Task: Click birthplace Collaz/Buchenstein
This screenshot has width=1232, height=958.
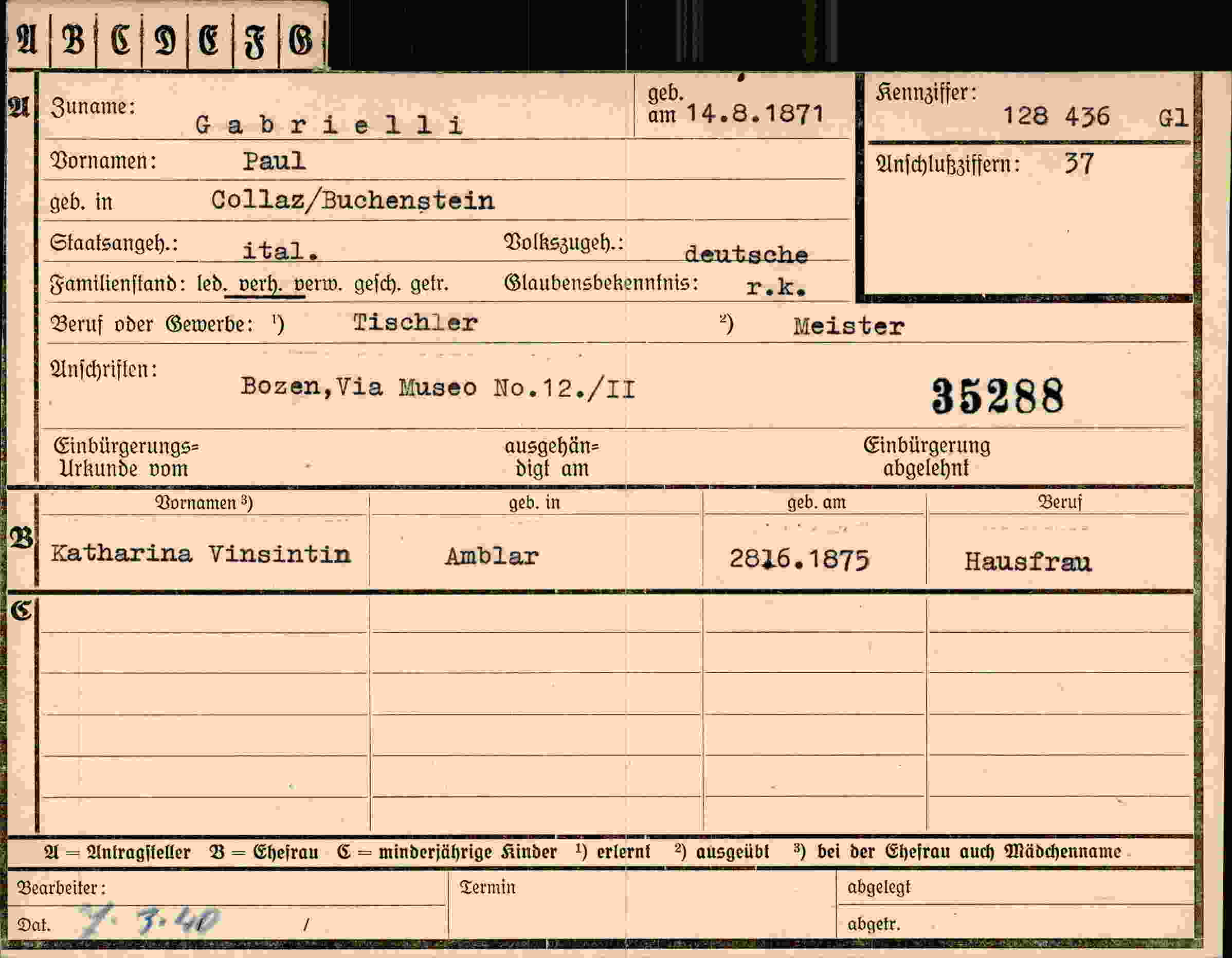Action: [x=353, y=201]
